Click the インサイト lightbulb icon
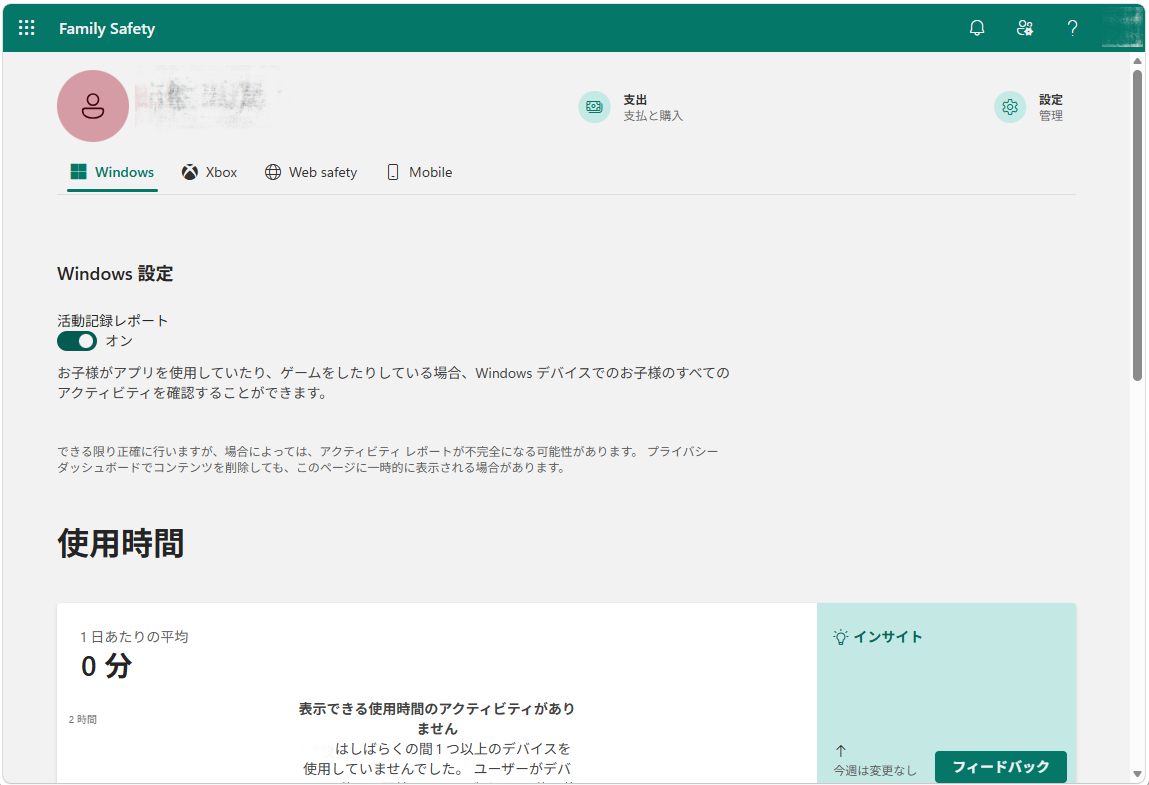Image resolution: width=1149 pixels, height=785 pixels. [x=840, y=637]
